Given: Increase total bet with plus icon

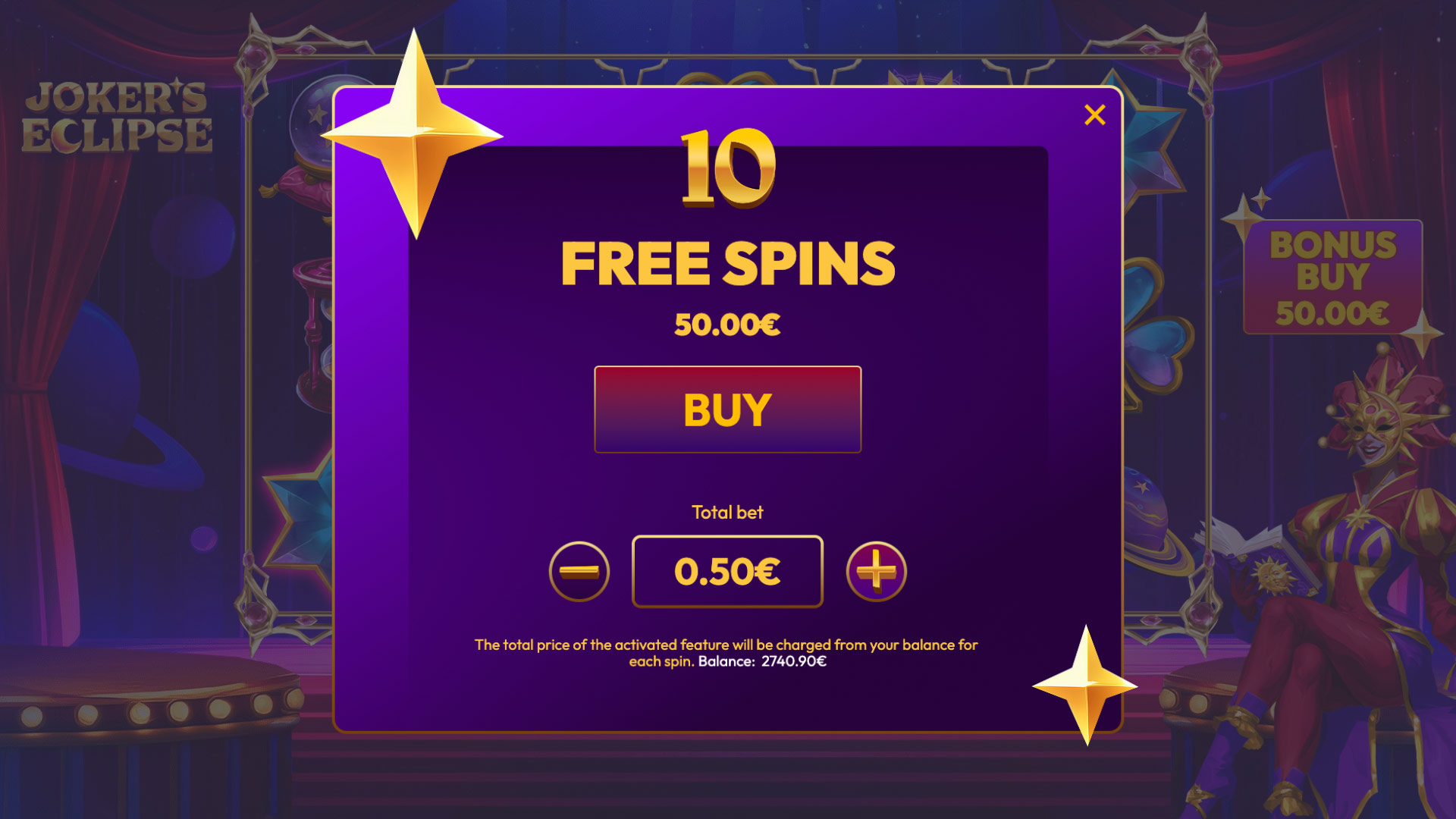Looking at the screenshot, I should point(876,571).
